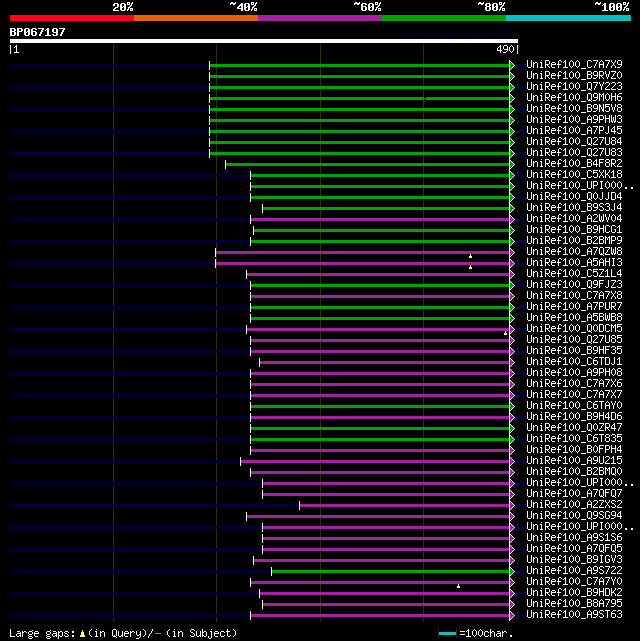
Task: Select the UniRef100_Q0DCM5 label
Action: pyautogui.click(x=574, y=329)
